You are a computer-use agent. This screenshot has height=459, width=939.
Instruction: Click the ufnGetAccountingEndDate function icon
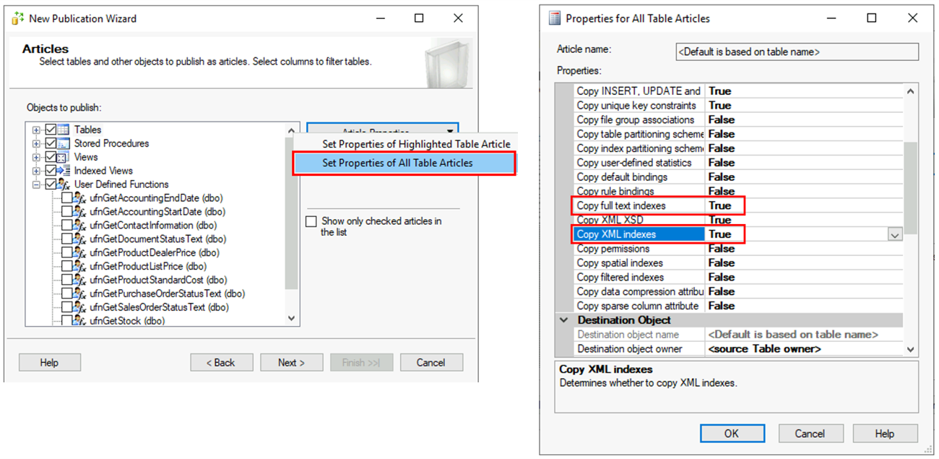[x=80, y=198]
